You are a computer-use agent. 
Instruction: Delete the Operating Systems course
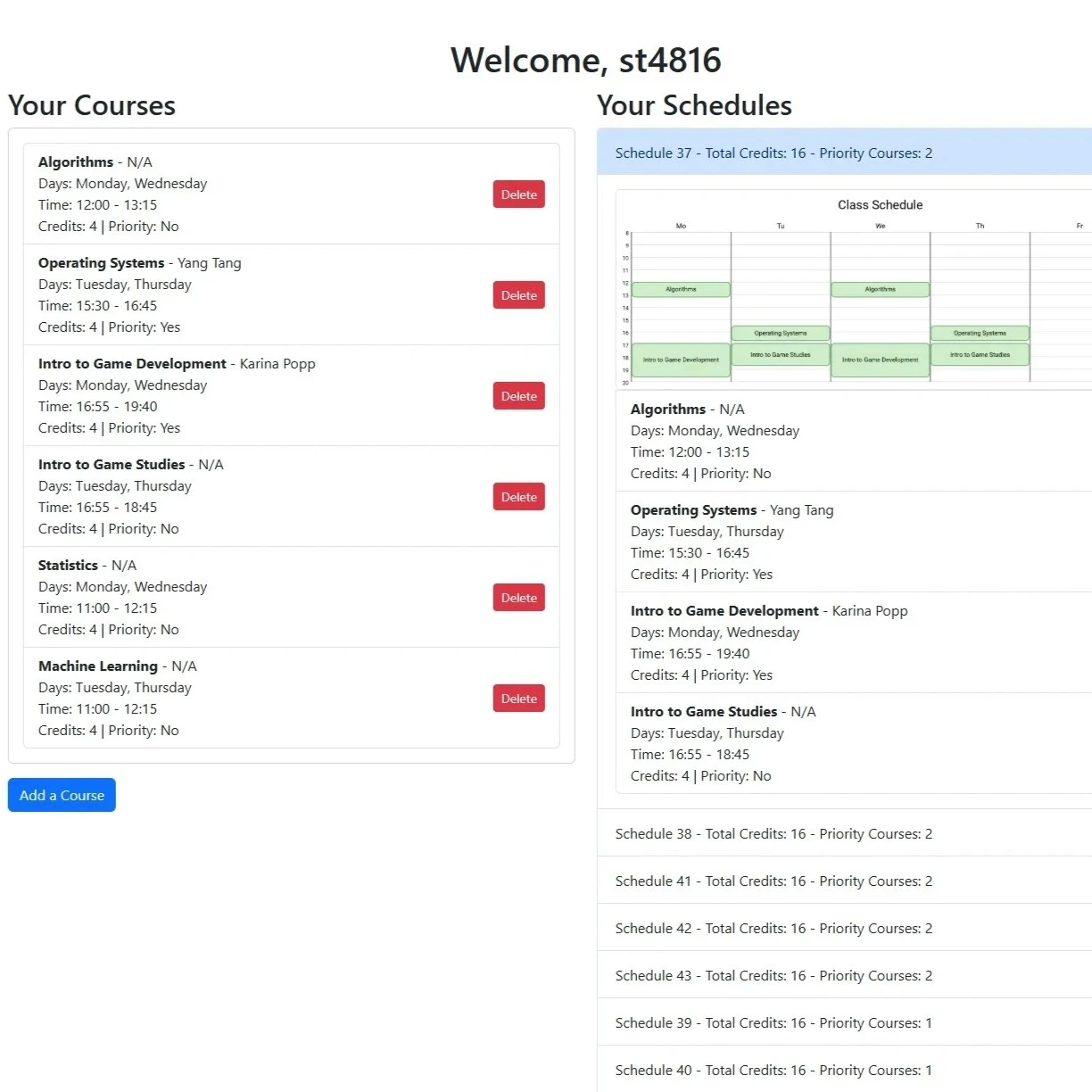click(x=518, y=295)
